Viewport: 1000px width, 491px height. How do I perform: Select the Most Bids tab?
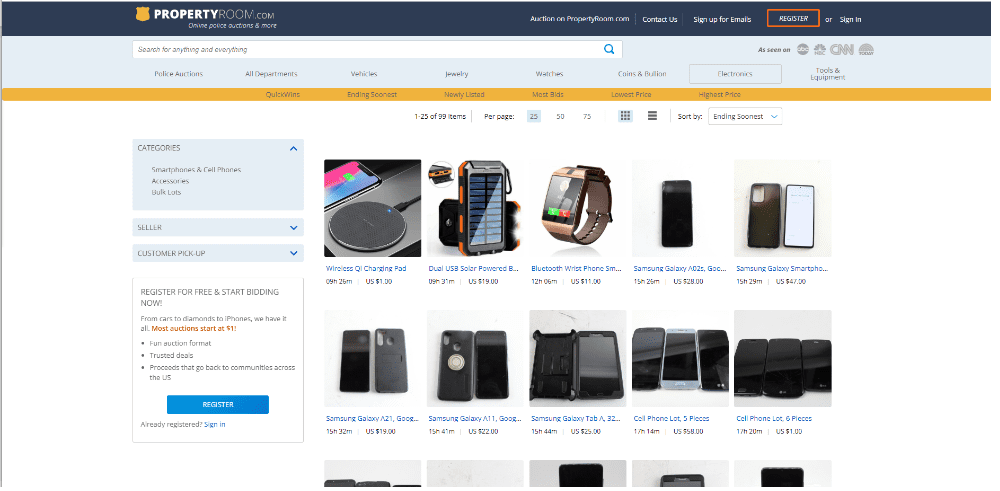pos(548,94)
